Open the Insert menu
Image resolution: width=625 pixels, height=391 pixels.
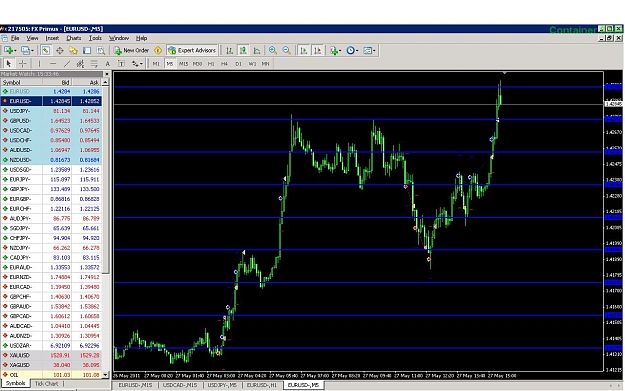(52, 38)
